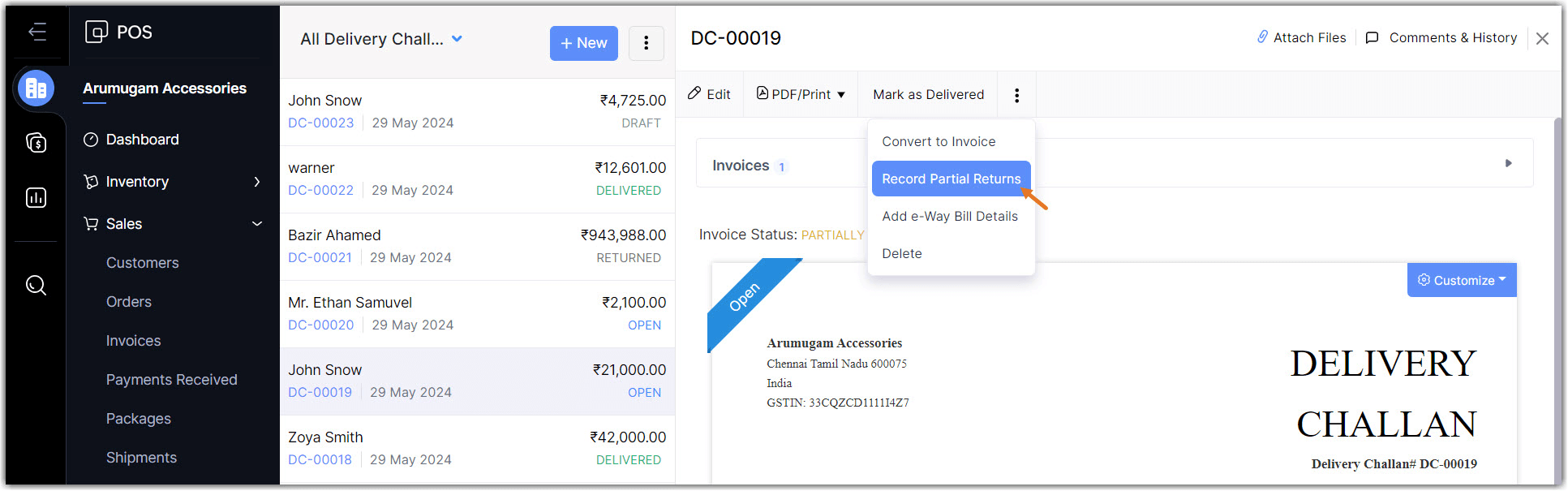The image size is (1568, 491).
Task: Open the reports chart icon in the left rail
Action: pos(37,198)
